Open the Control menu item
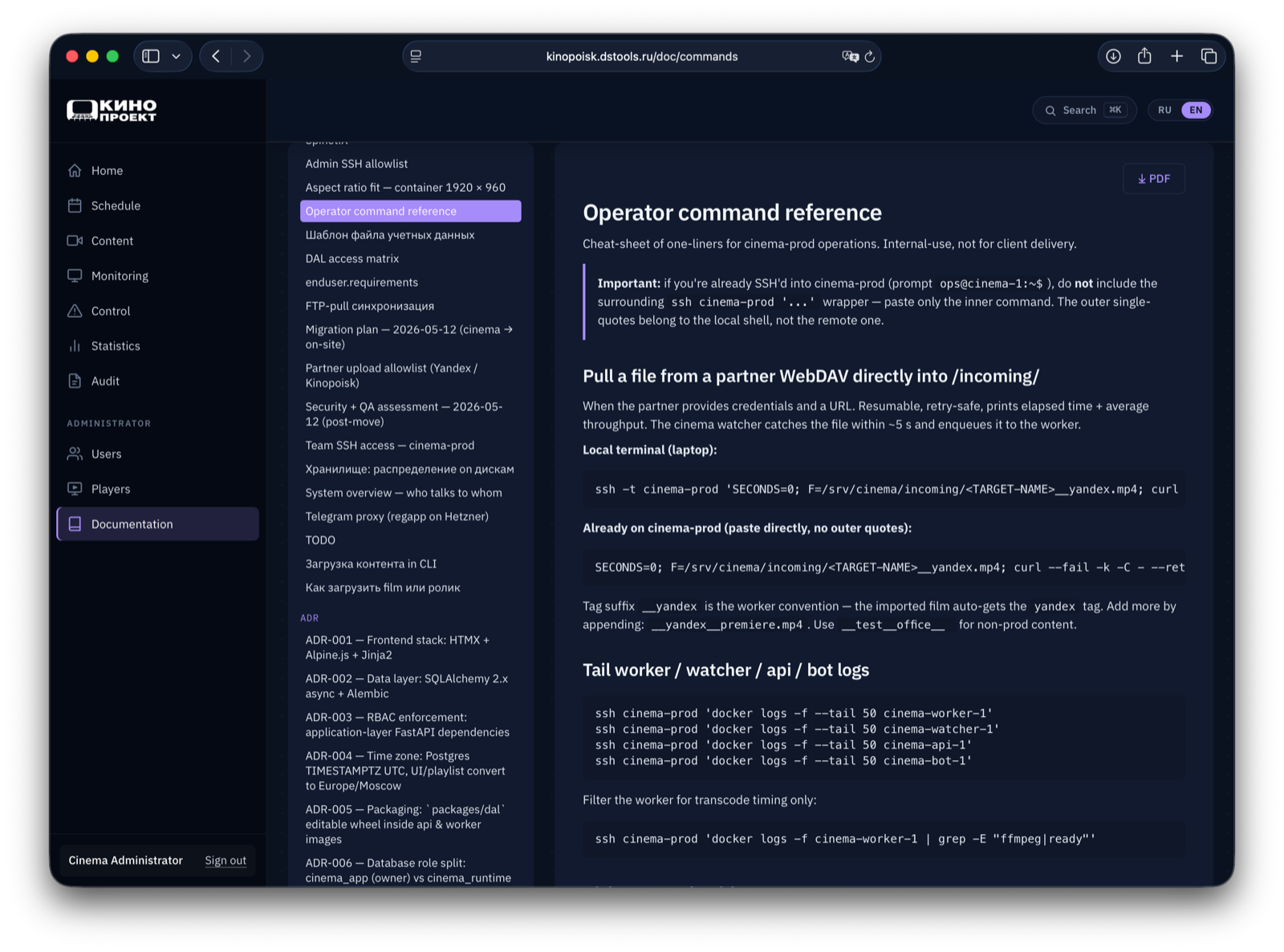Image resolution: width=1284 pixels, height=952 pixels. tap(157, 311)
